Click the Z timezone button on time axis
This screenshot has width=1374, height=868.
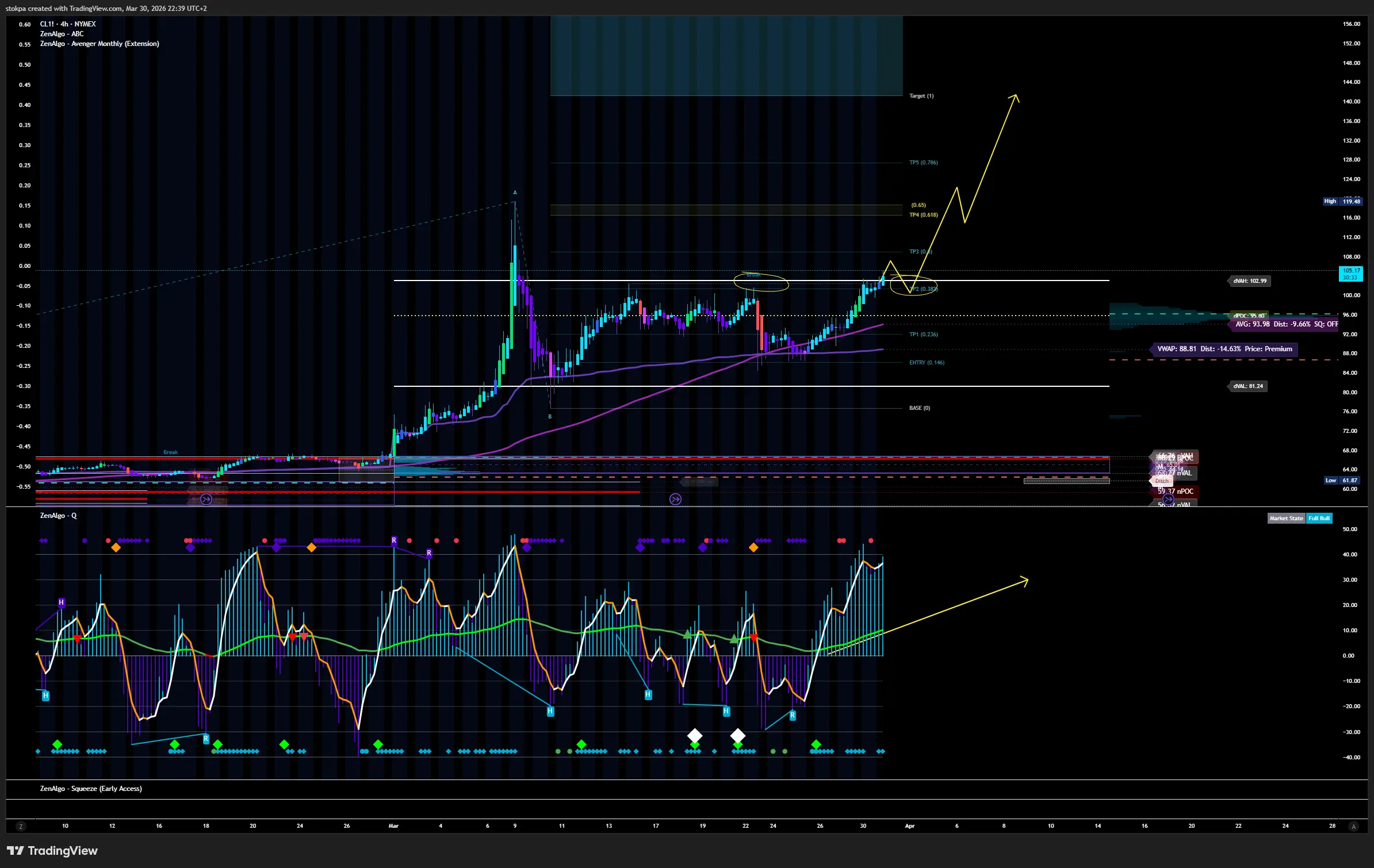[21, 827]
